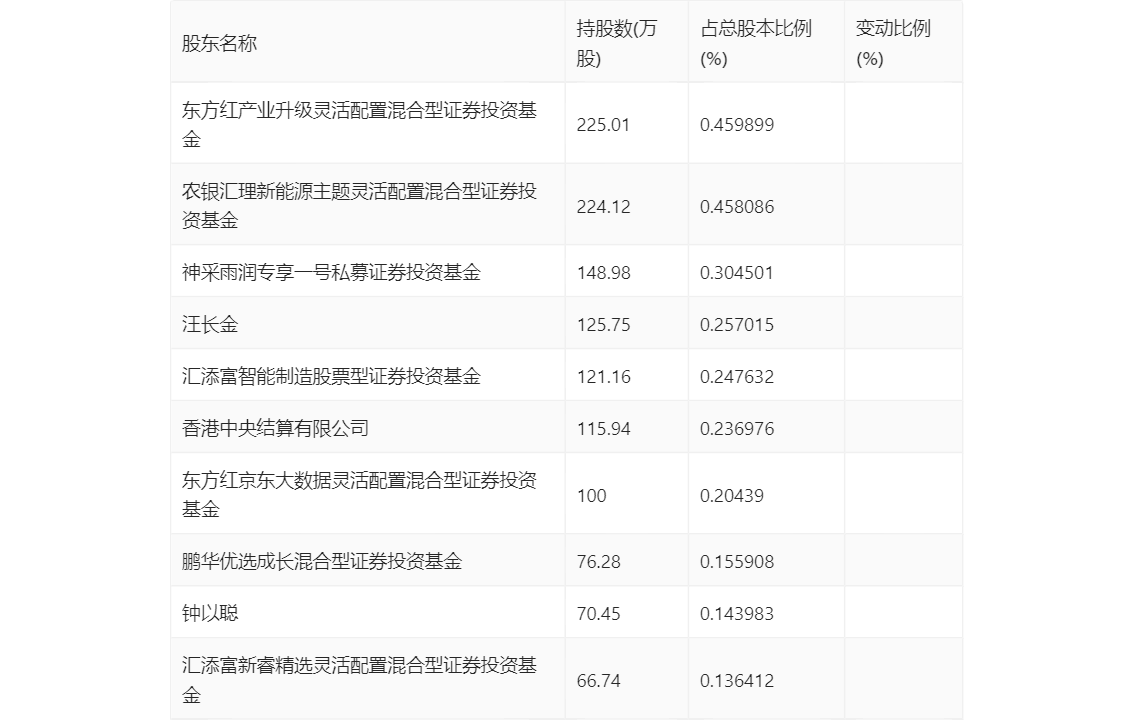
Task: Click the 0.257015 percentage cell
Action: (737, 325)
